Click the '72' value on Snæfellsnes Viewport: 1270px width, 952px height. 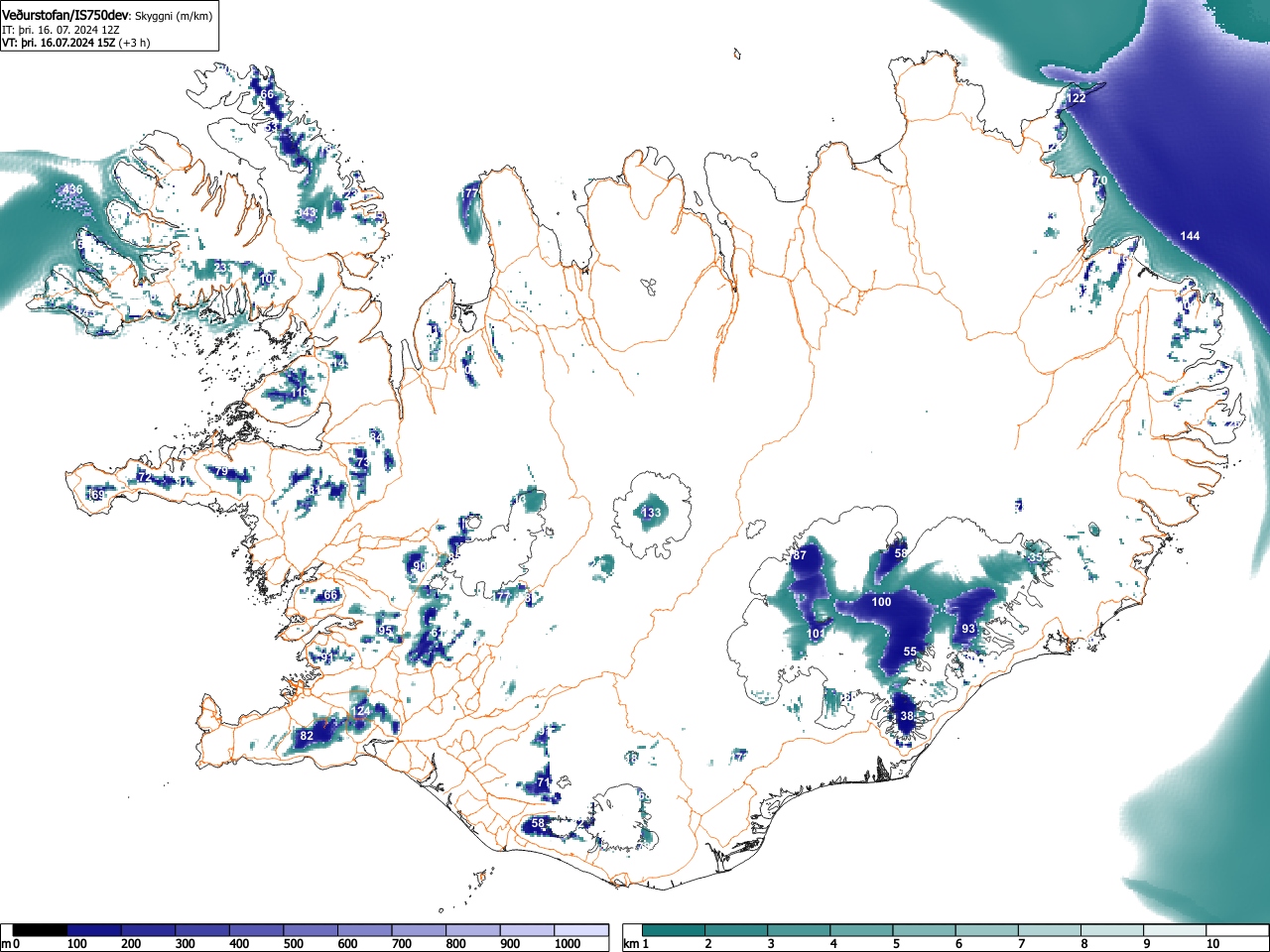[x=144, y=478]
